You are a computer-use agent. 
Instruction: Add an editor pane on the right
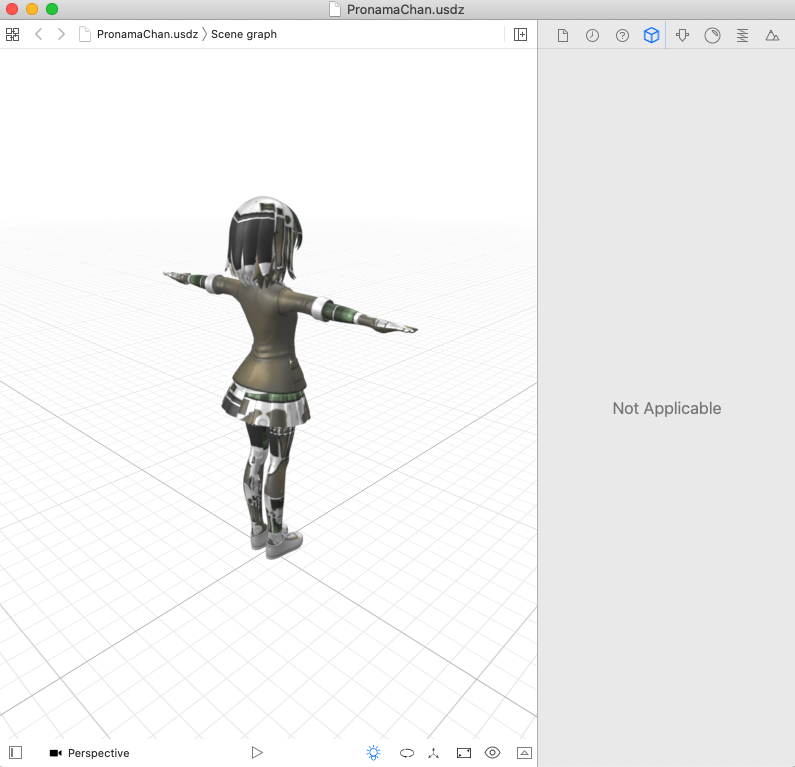tap(520, 34)
